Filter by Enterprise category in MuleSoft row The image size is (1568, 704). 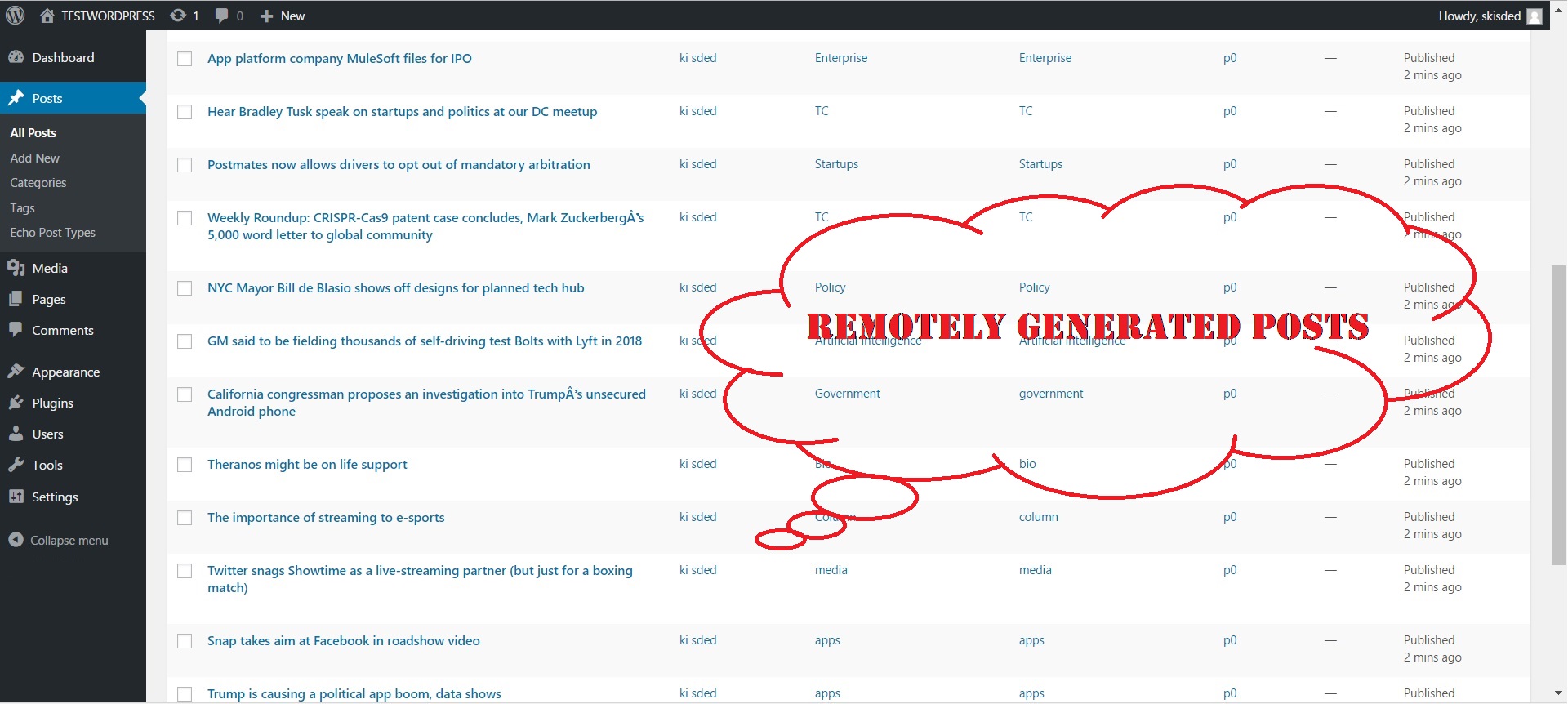841,58
